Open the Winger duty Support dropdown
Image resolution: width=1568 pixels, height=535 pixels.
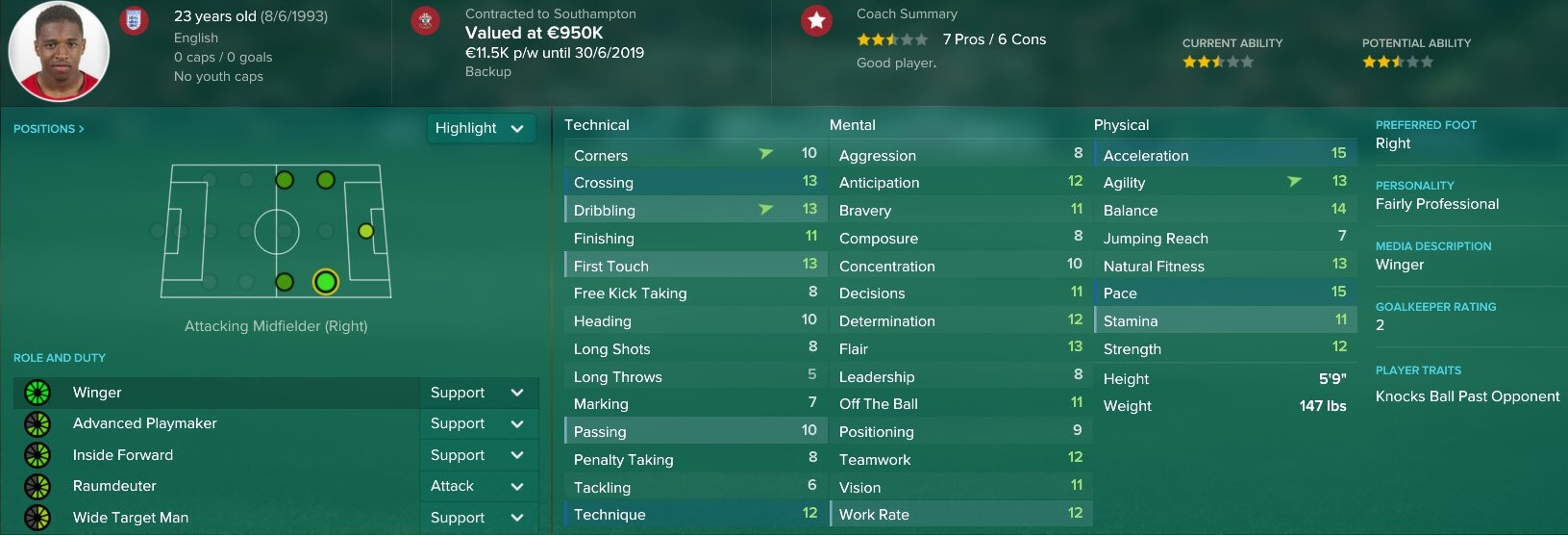coord(478,393)
